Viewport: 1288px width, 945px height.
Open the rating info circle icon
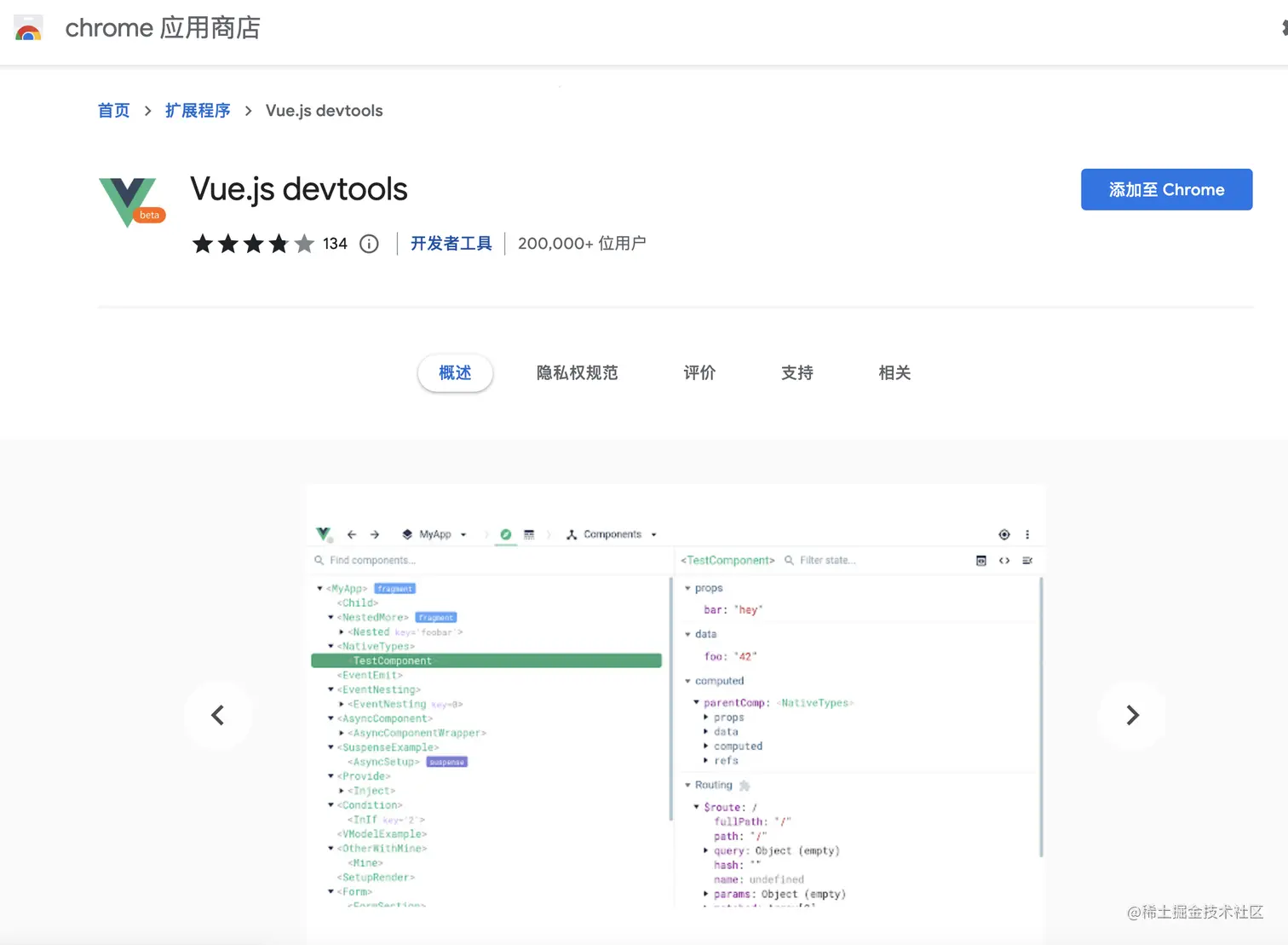tap(369, 244)
